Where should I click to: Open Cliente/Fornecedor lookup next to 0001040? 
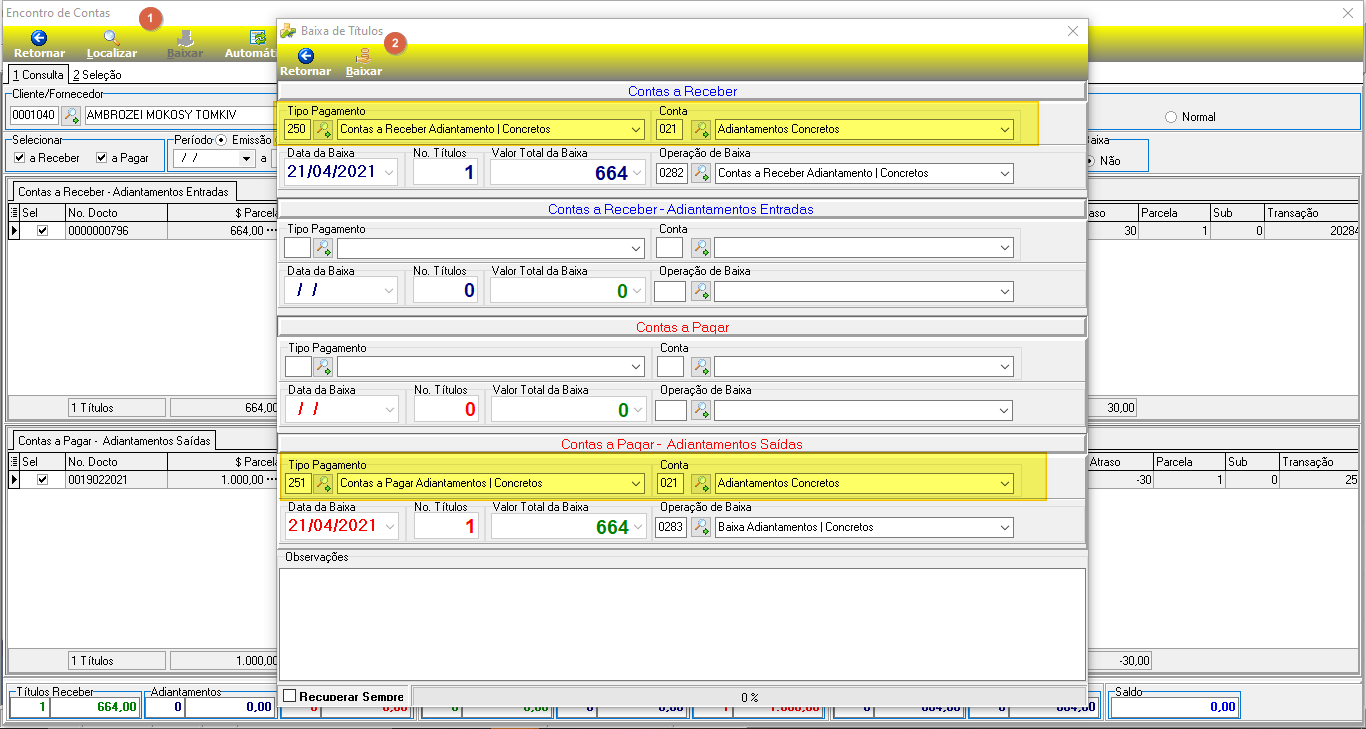(x=71, y=115)
